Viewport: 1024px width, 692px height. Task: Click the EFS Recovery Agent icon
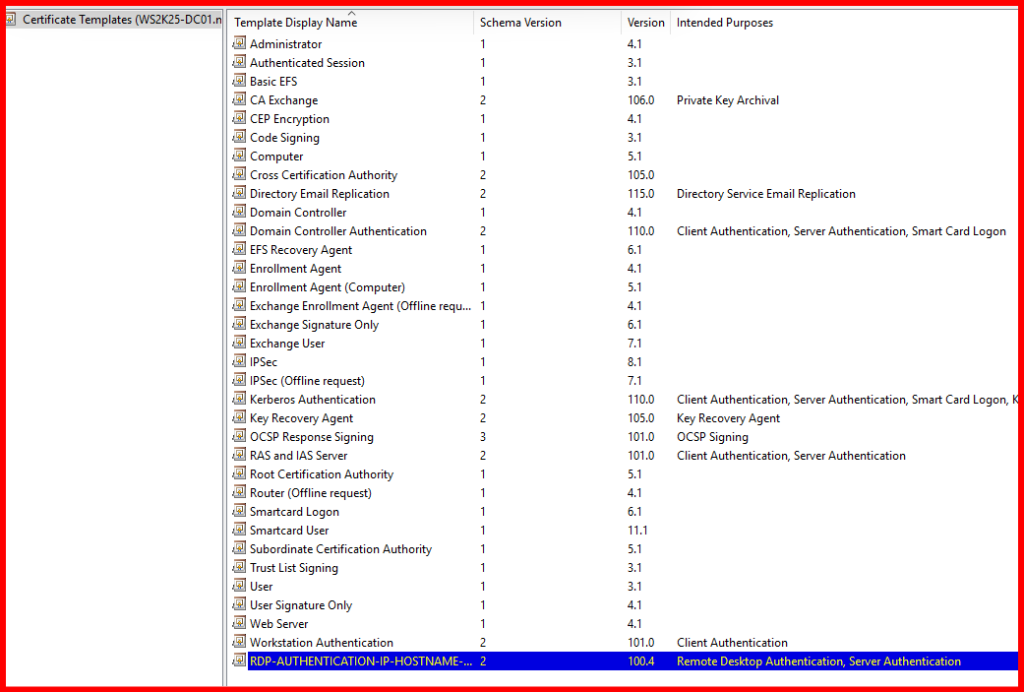[x=239, y=250]
